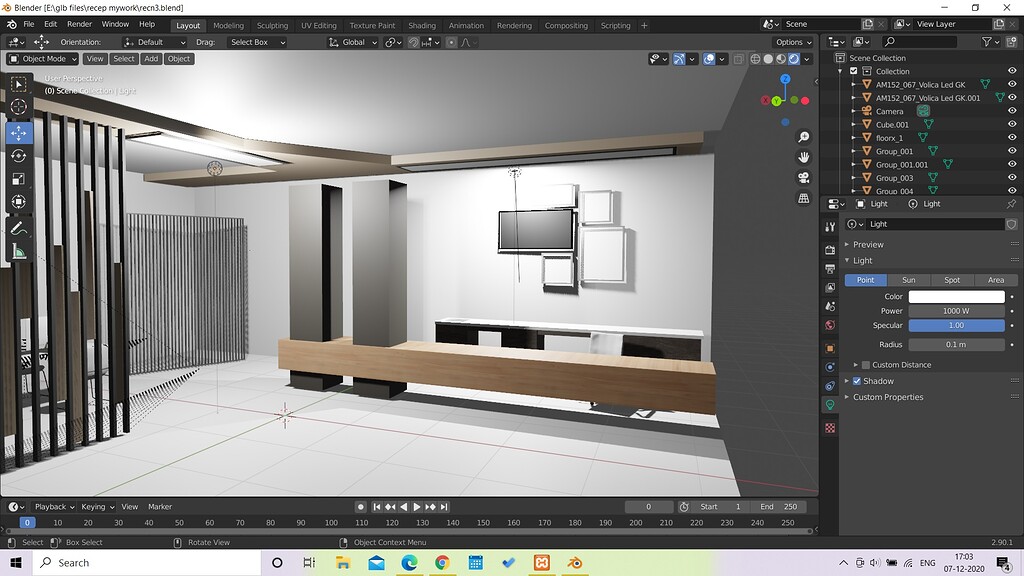Click the Blender logo in menu bar
Image resolution: width=1024 pixels, height=576 pixels.
coord(12,24)
